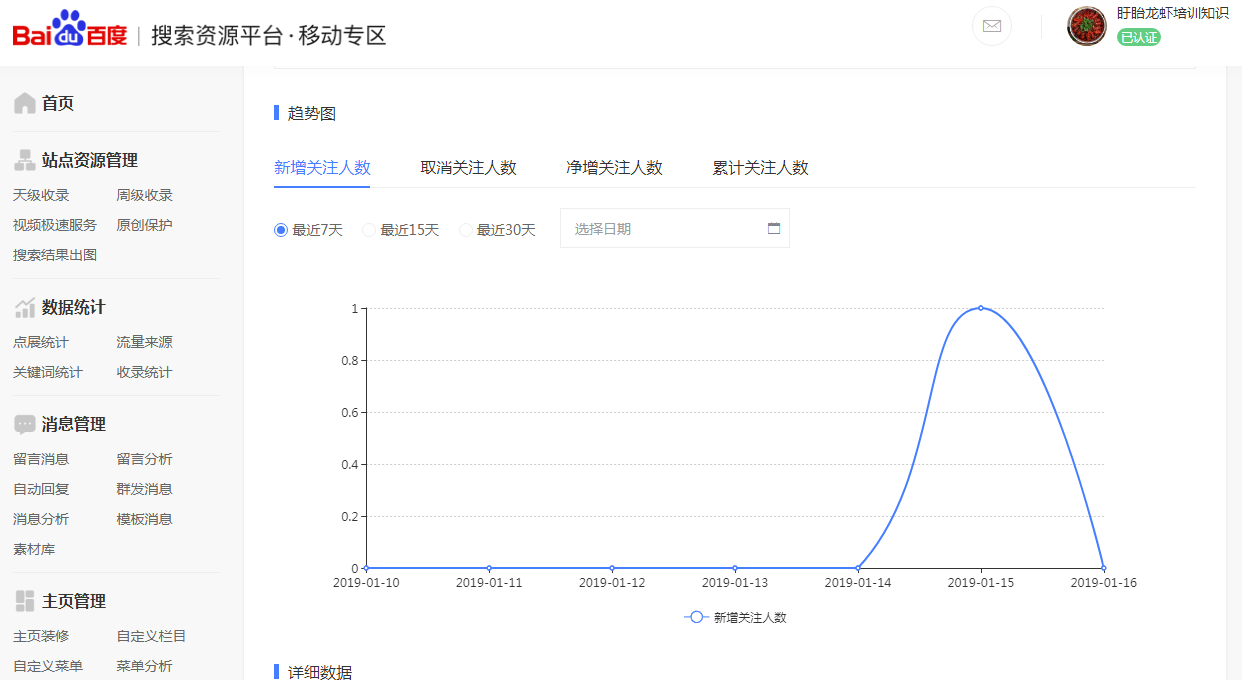The width and height of the screenshot is (1242, 680).
Task: Open 收录统计 link
Action: pos(144,372)
